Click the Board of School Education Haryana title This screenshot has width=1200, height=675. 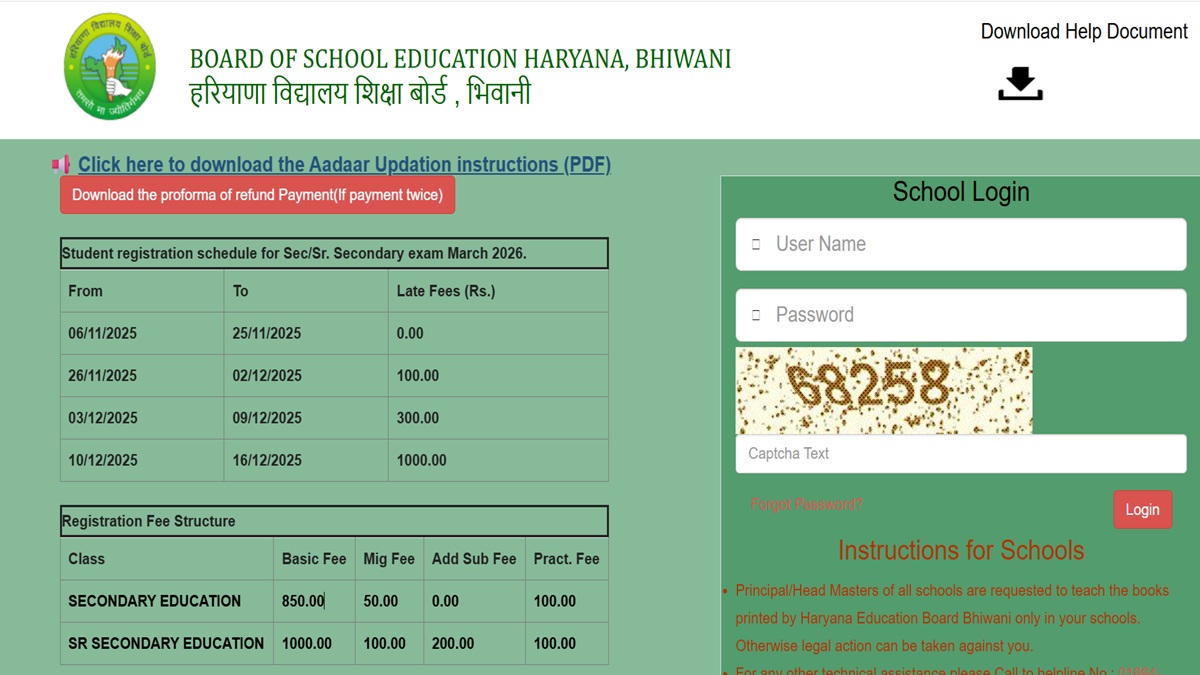pyautogui.click(x=460, y=59)
